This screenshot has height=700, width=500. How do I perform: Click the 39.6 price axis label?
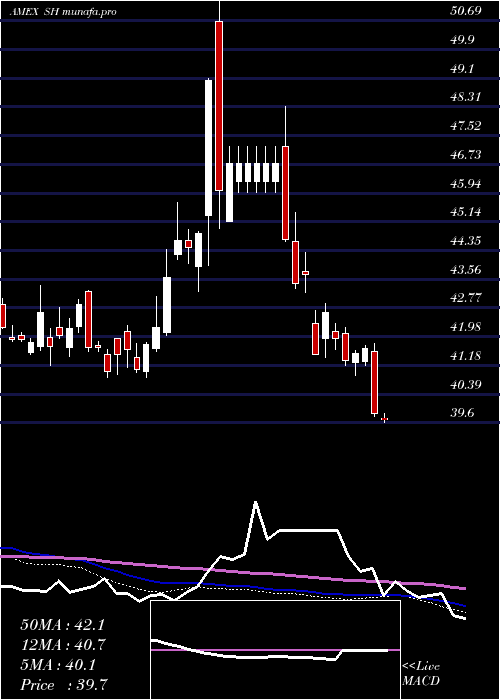(462, 413)
